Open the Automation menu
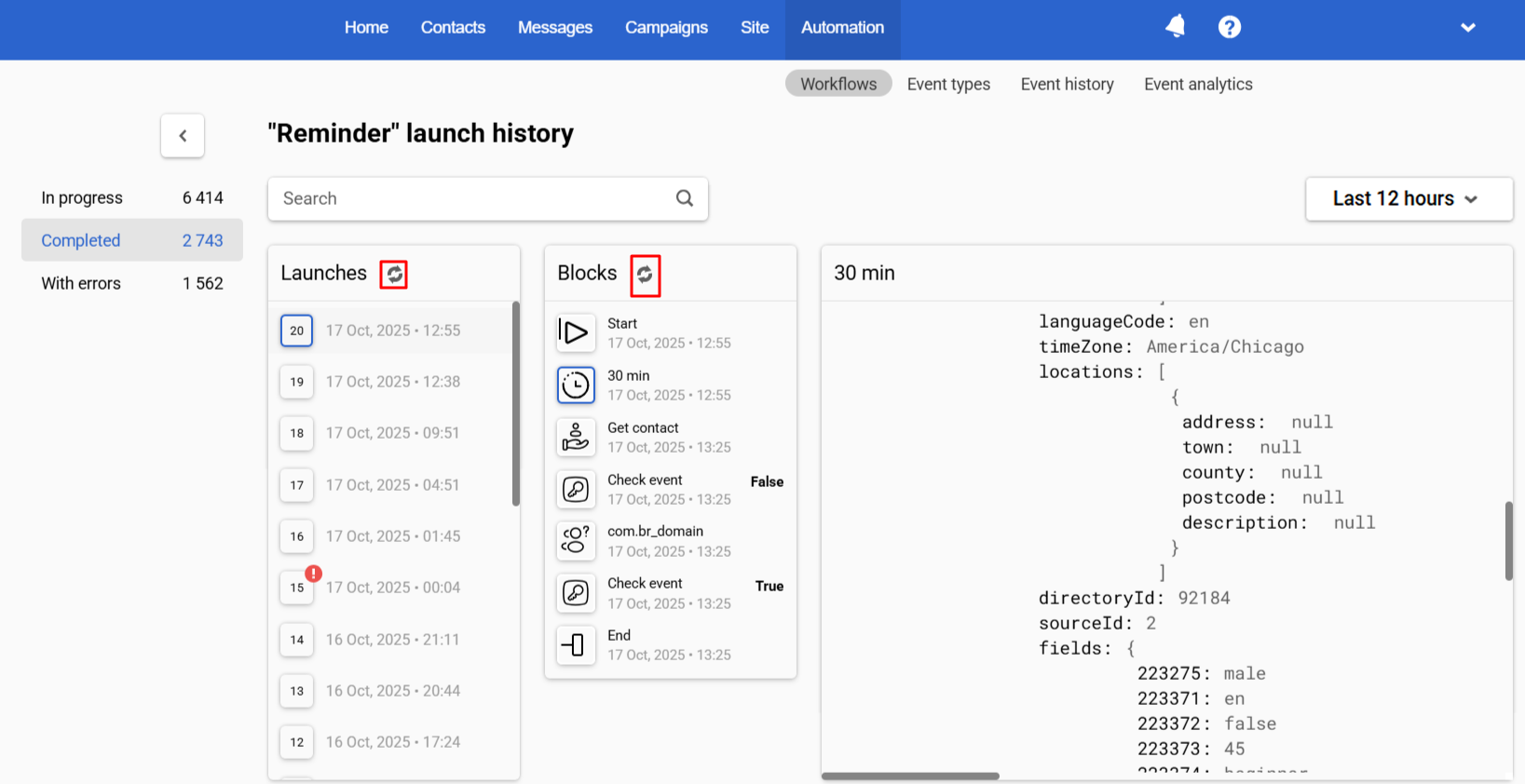Viewport: 1525px width, 784px height. click(842, 28)
